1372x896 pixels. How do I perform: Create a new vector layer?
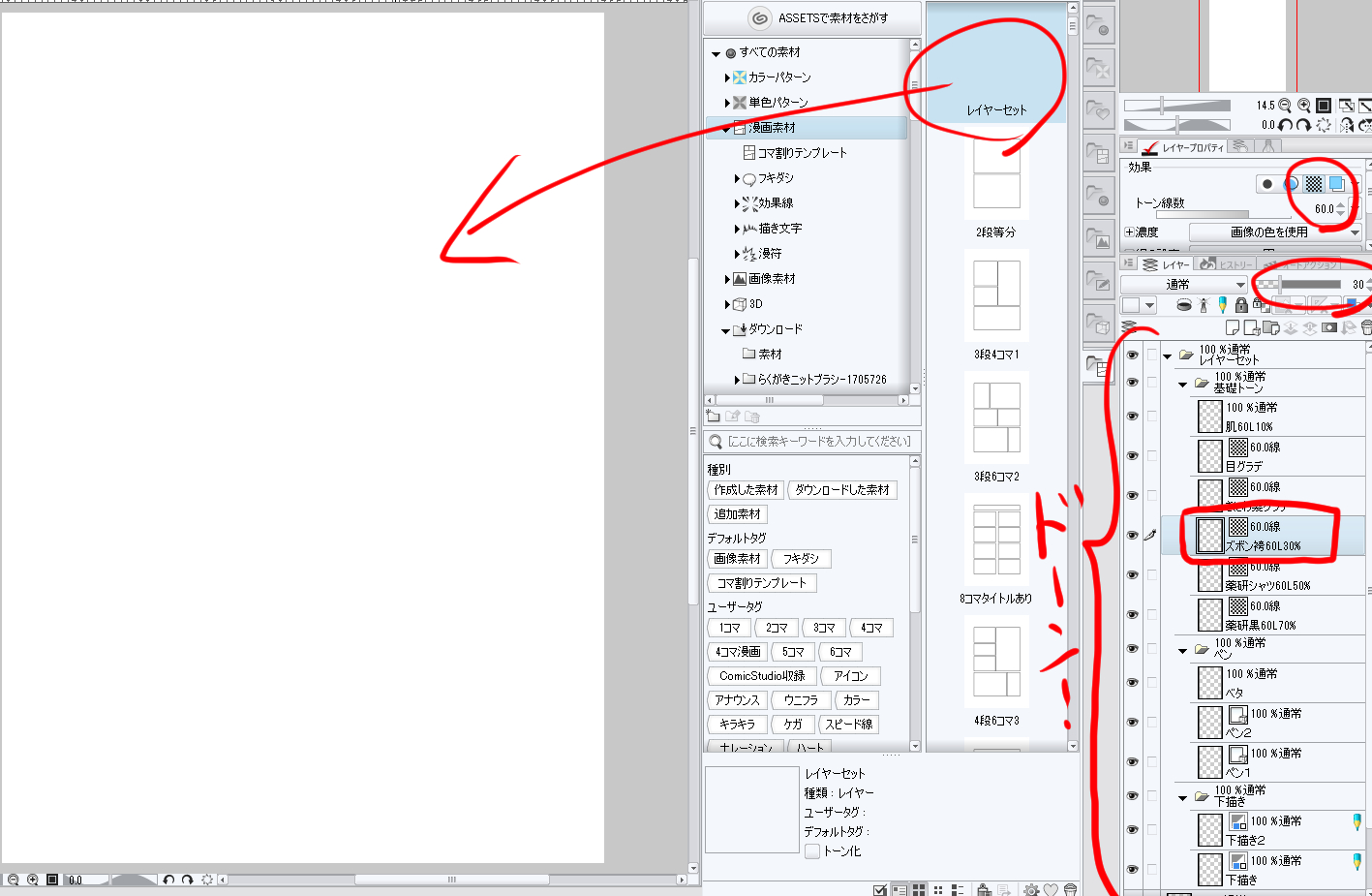1251,327
